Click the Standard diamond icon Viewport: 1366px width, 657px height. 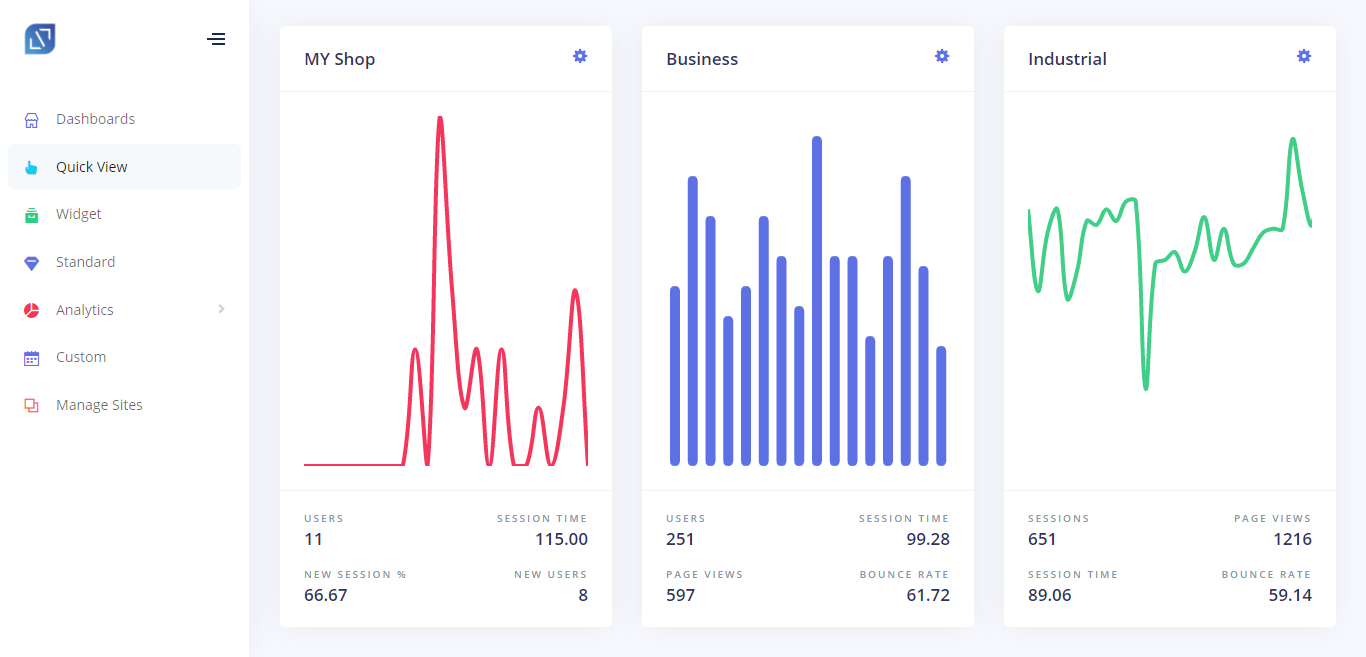coord(31,262)
